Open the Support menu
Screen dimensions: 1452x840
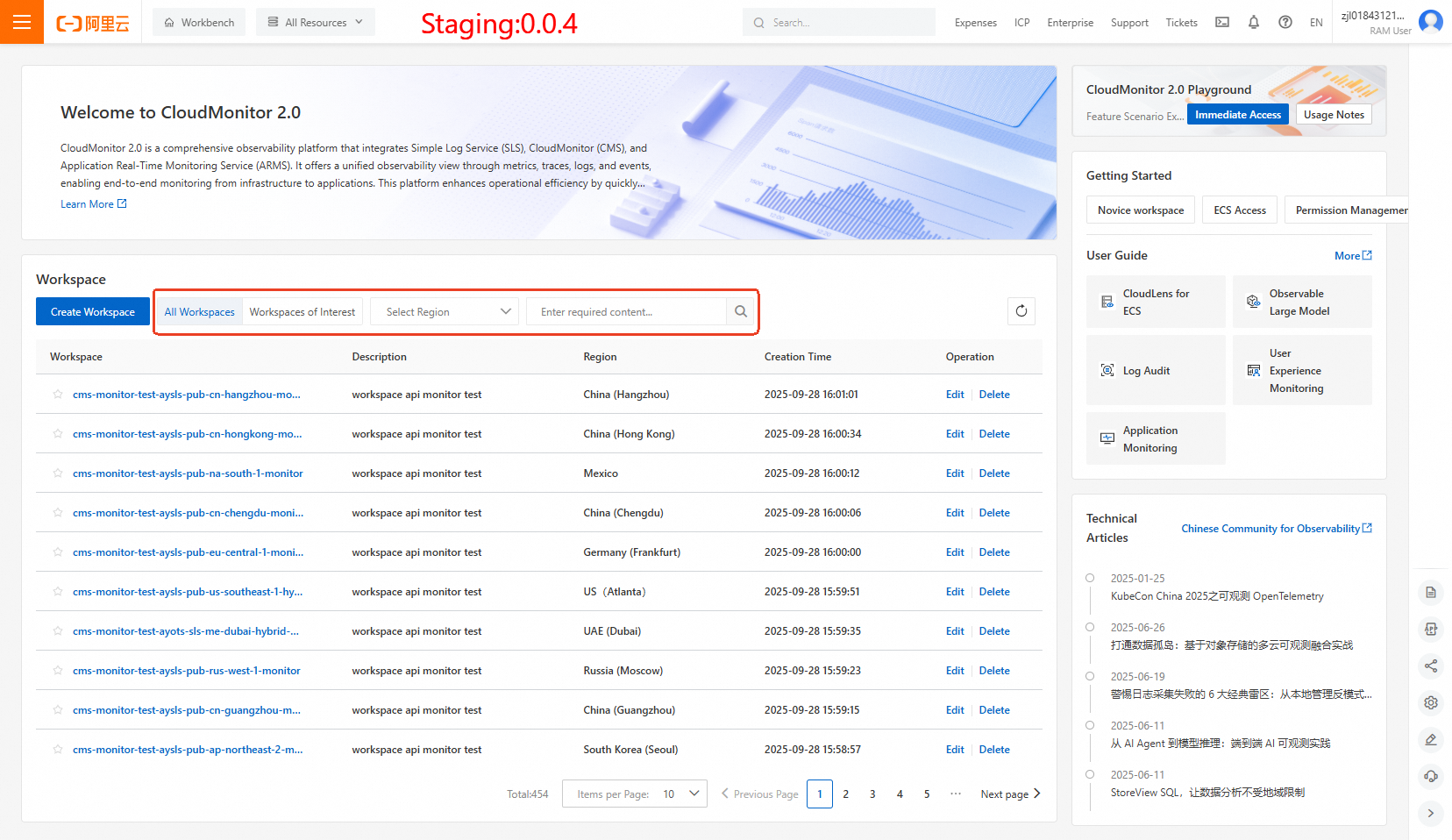(1129, 23)
